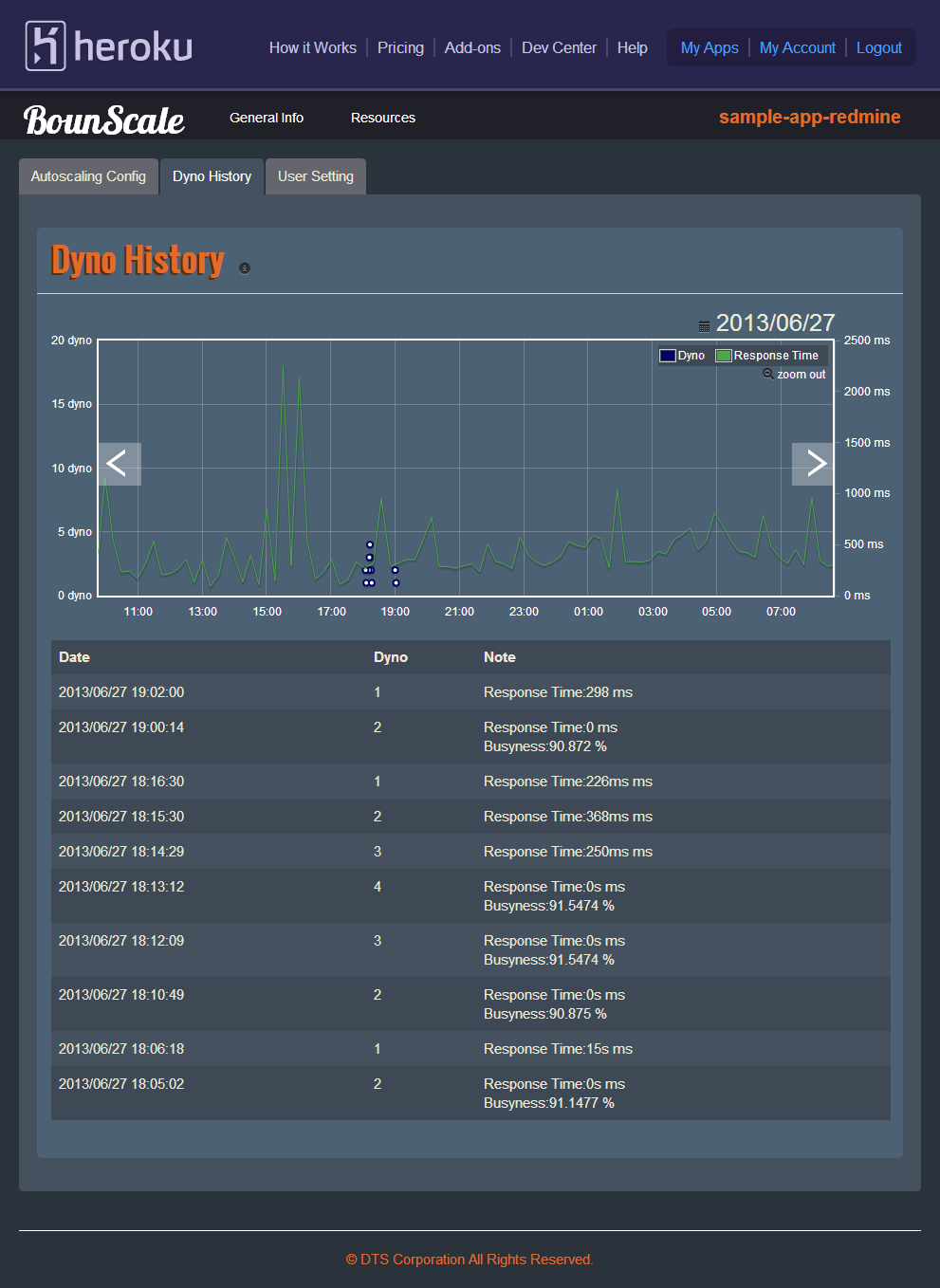Open My Account
This screenshot has width=940, height=1288.
point(798,47)
